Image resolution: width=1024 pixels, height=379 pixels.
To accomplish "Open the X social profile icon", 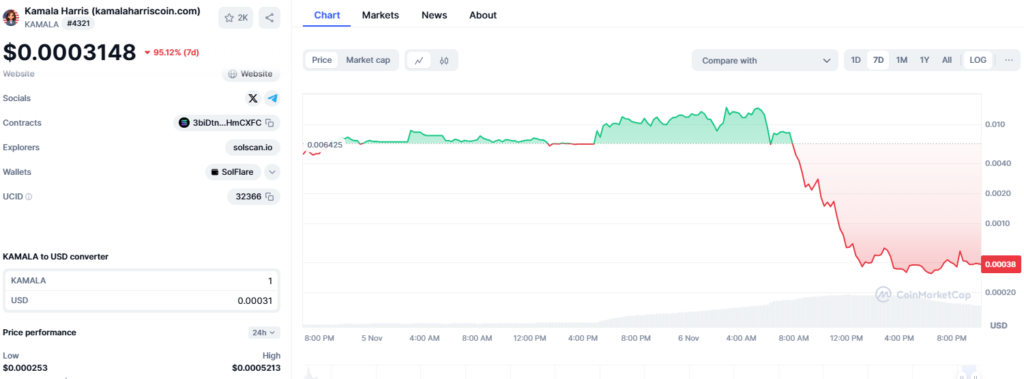I will pyautogui.click(x=253, y=99).
